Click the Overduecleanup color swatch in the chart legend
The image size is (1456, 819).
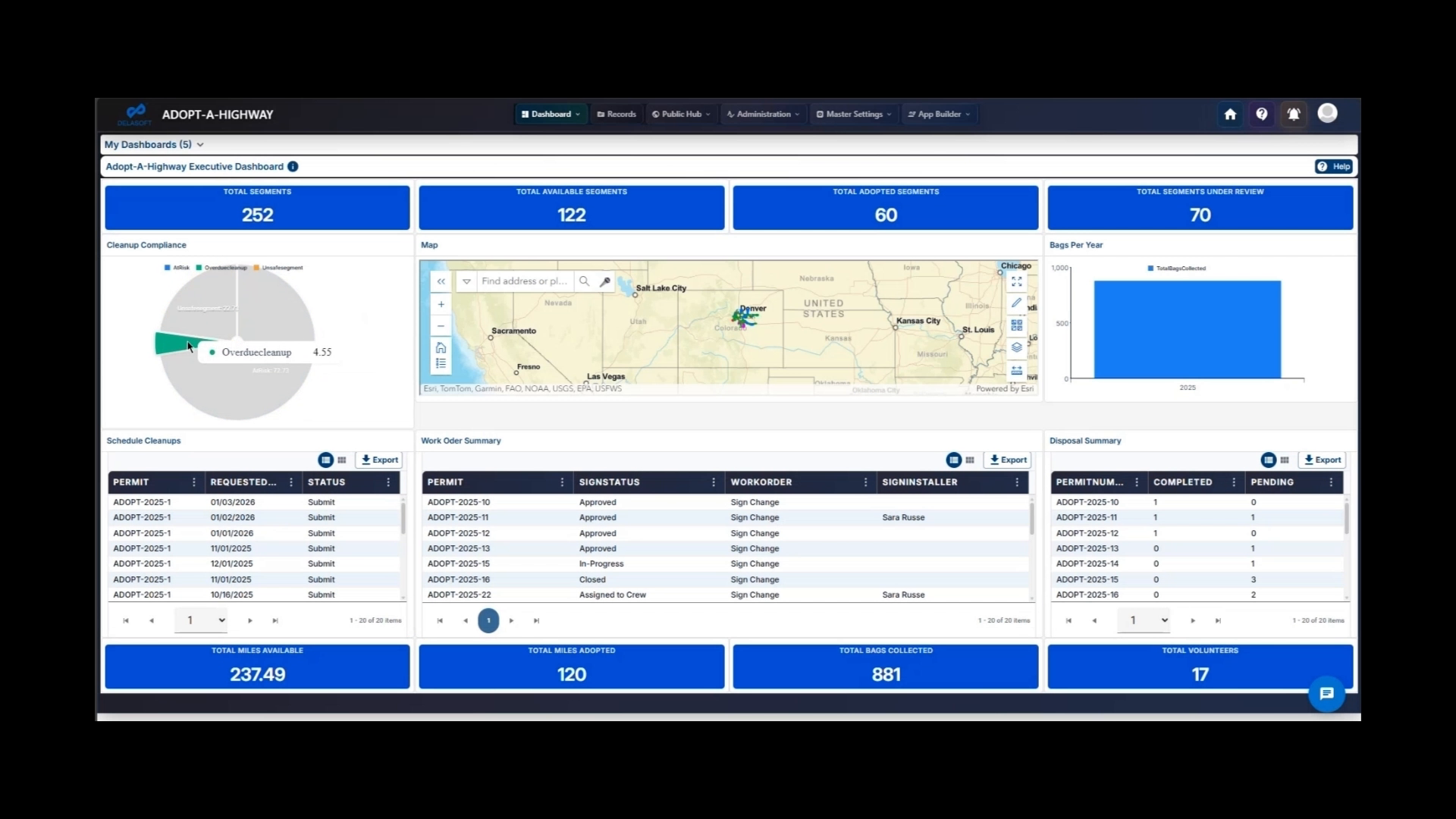tap(198, 267)
